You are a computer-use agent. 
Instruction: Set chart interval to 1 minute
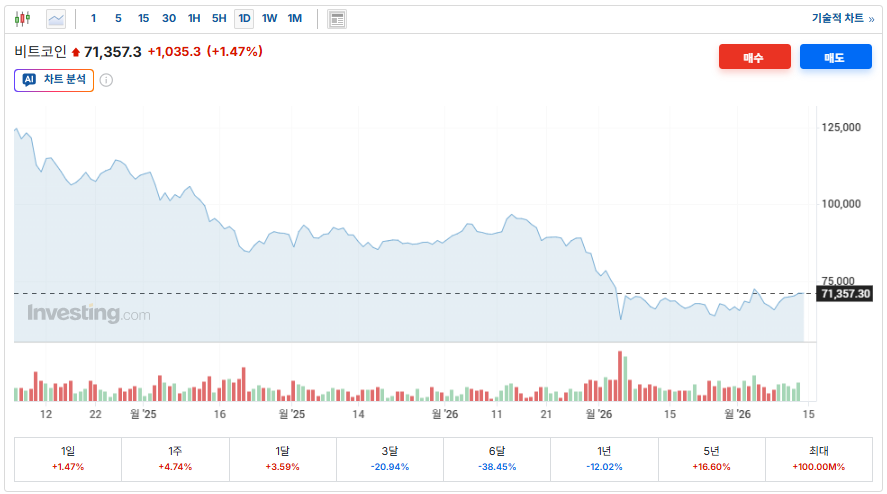pos(94,18)
